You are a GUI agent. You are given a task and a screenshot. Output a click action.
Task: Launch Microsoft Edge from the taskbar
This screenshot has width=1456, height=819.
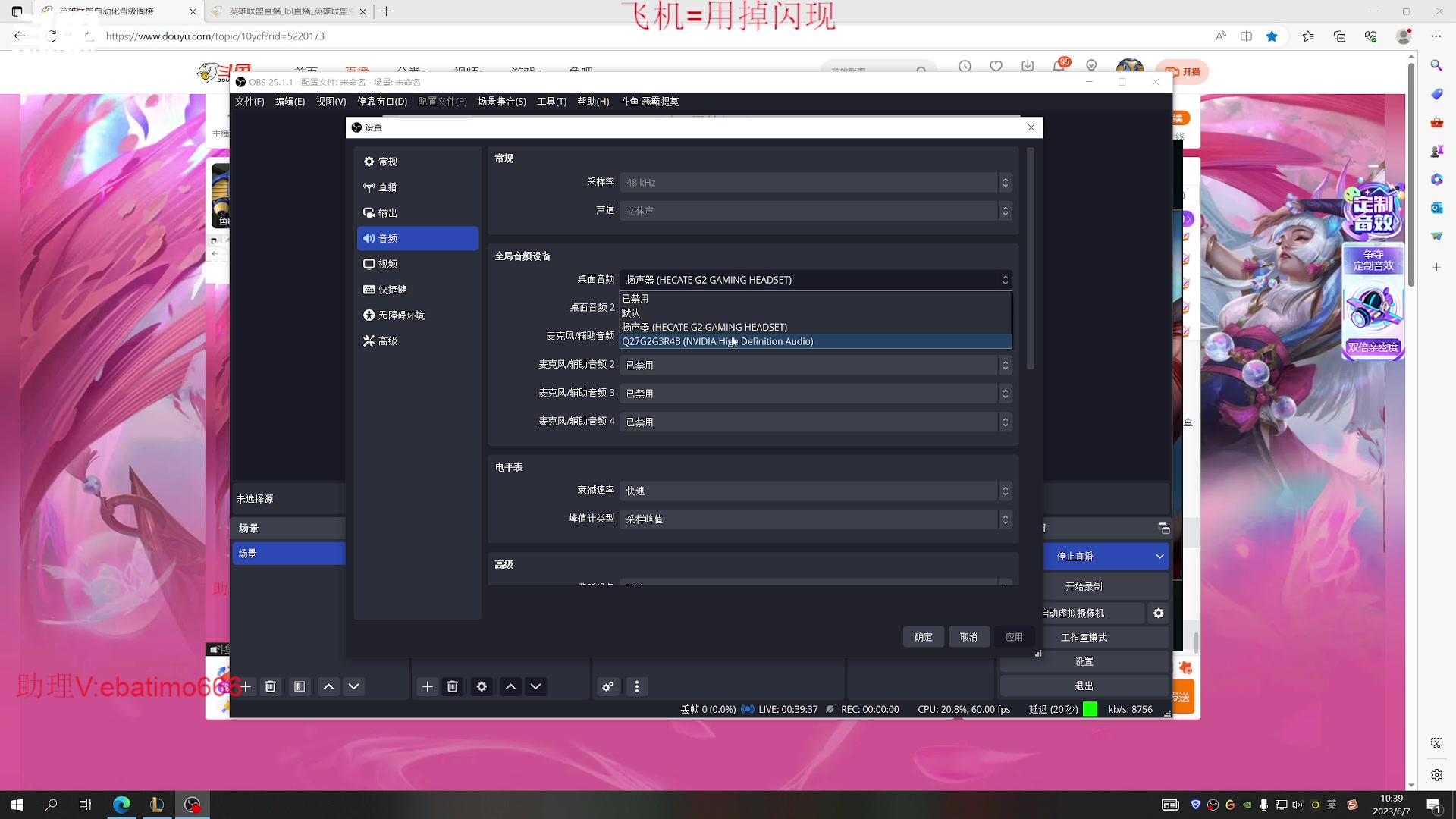[x=121, y=805]
